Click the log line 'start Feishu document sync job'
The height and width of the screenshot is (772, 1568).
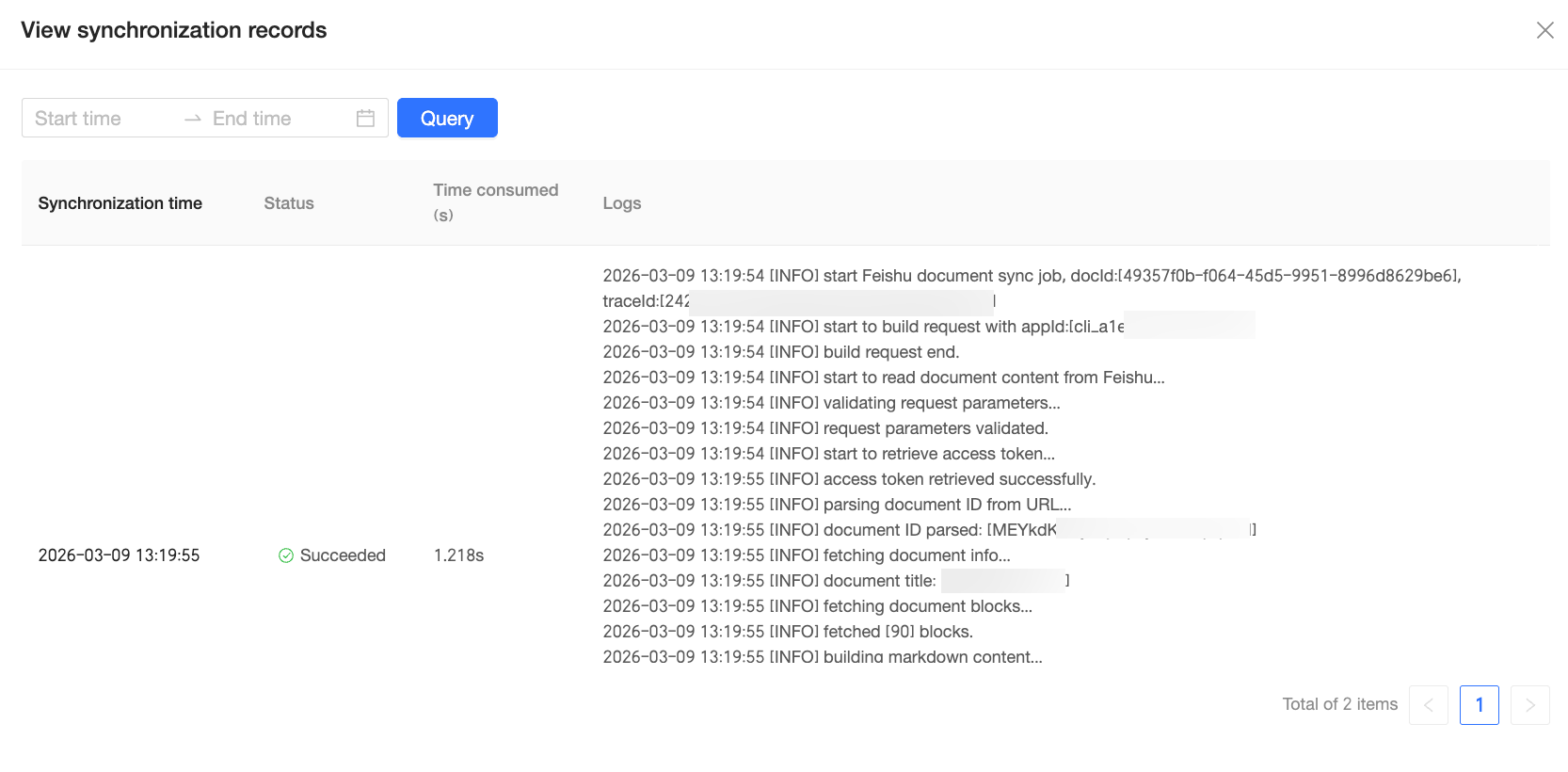(1032, 276)
